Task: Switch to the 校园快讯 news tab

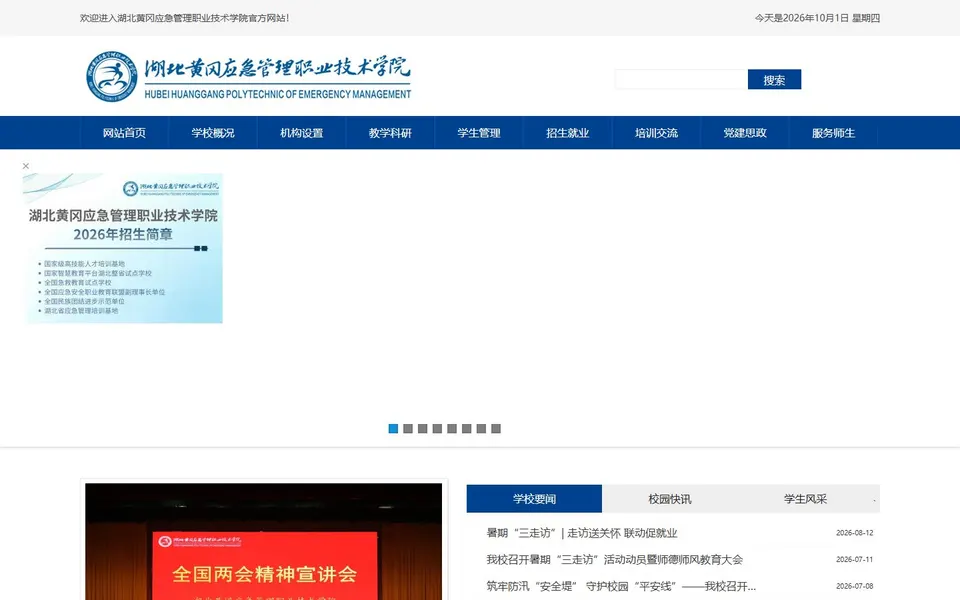Action: click(x=670, y=498)
